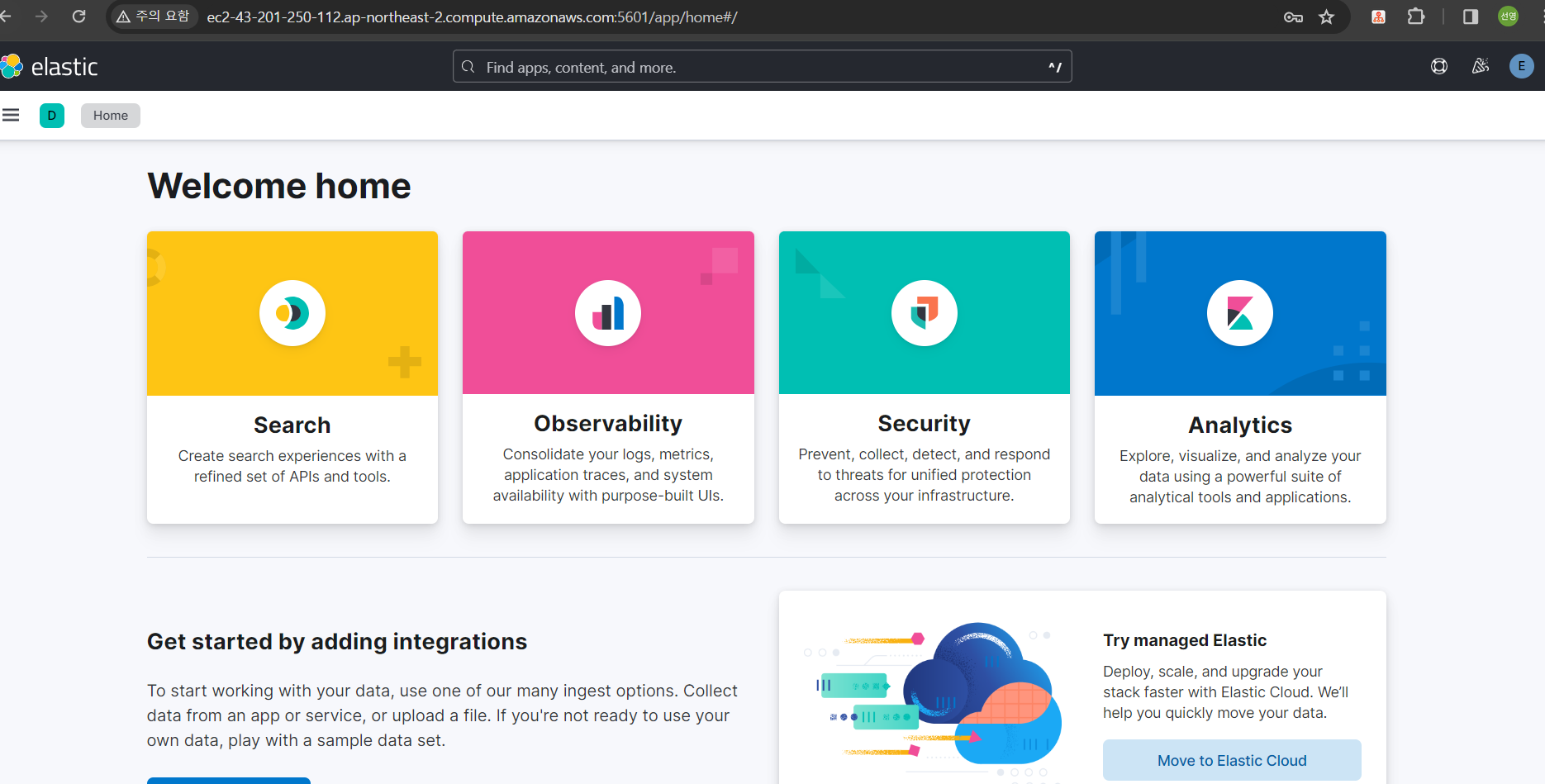
Task: Click the magnifier icon in the search field
Action: pos(468,67)
